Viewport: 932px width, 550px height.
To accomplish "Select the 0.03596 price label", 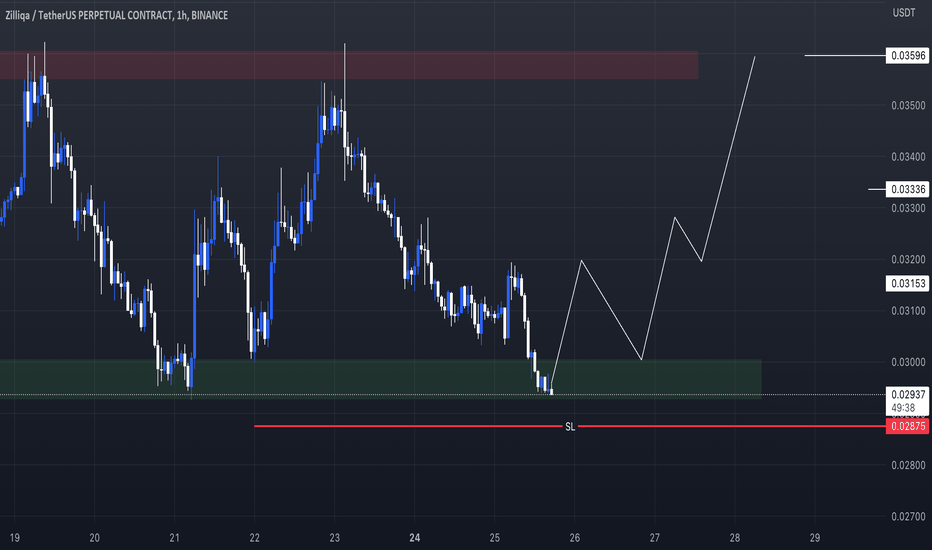I will coord(907,56).
